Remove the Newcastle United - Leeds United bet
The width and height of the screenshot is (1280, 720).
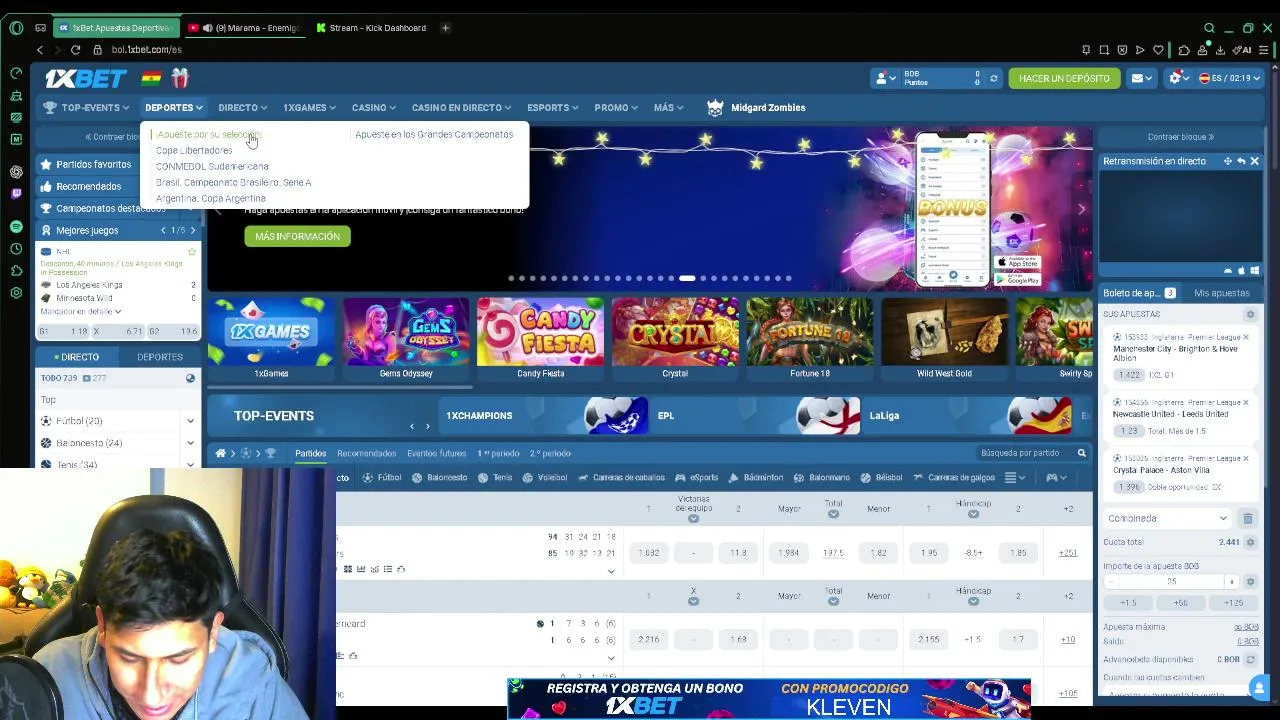[1246, 402]
